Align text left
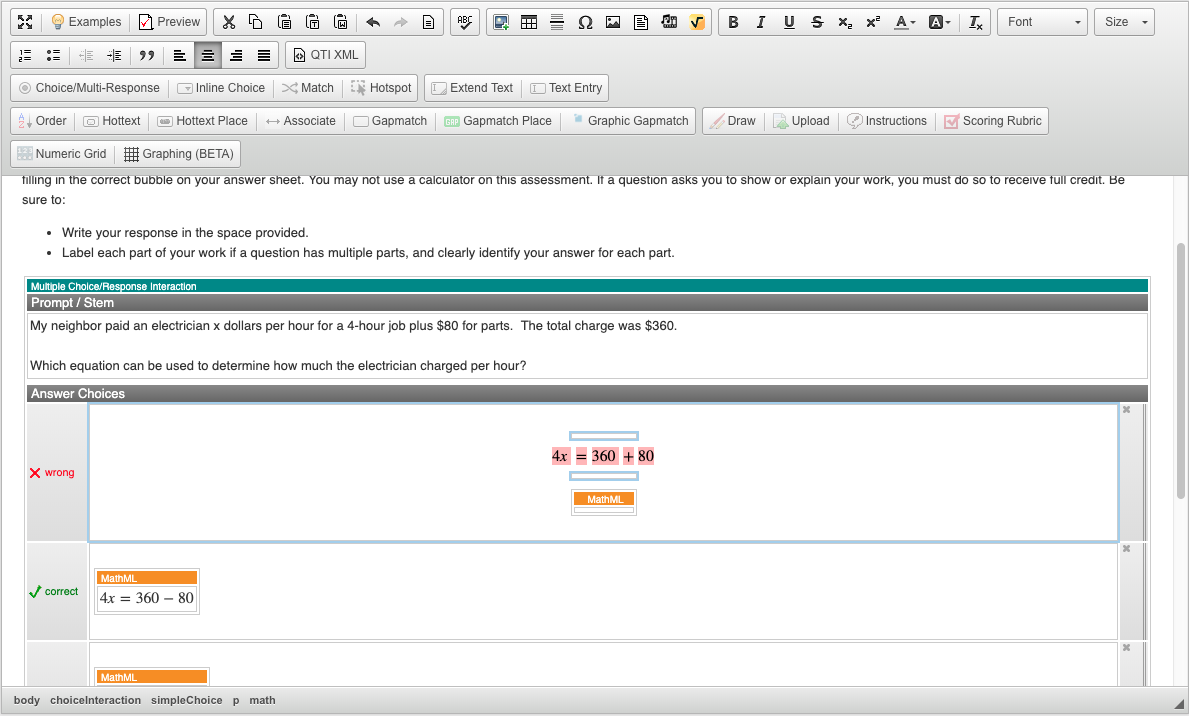This screenshot has width=1189, height=716. (180, 55)
